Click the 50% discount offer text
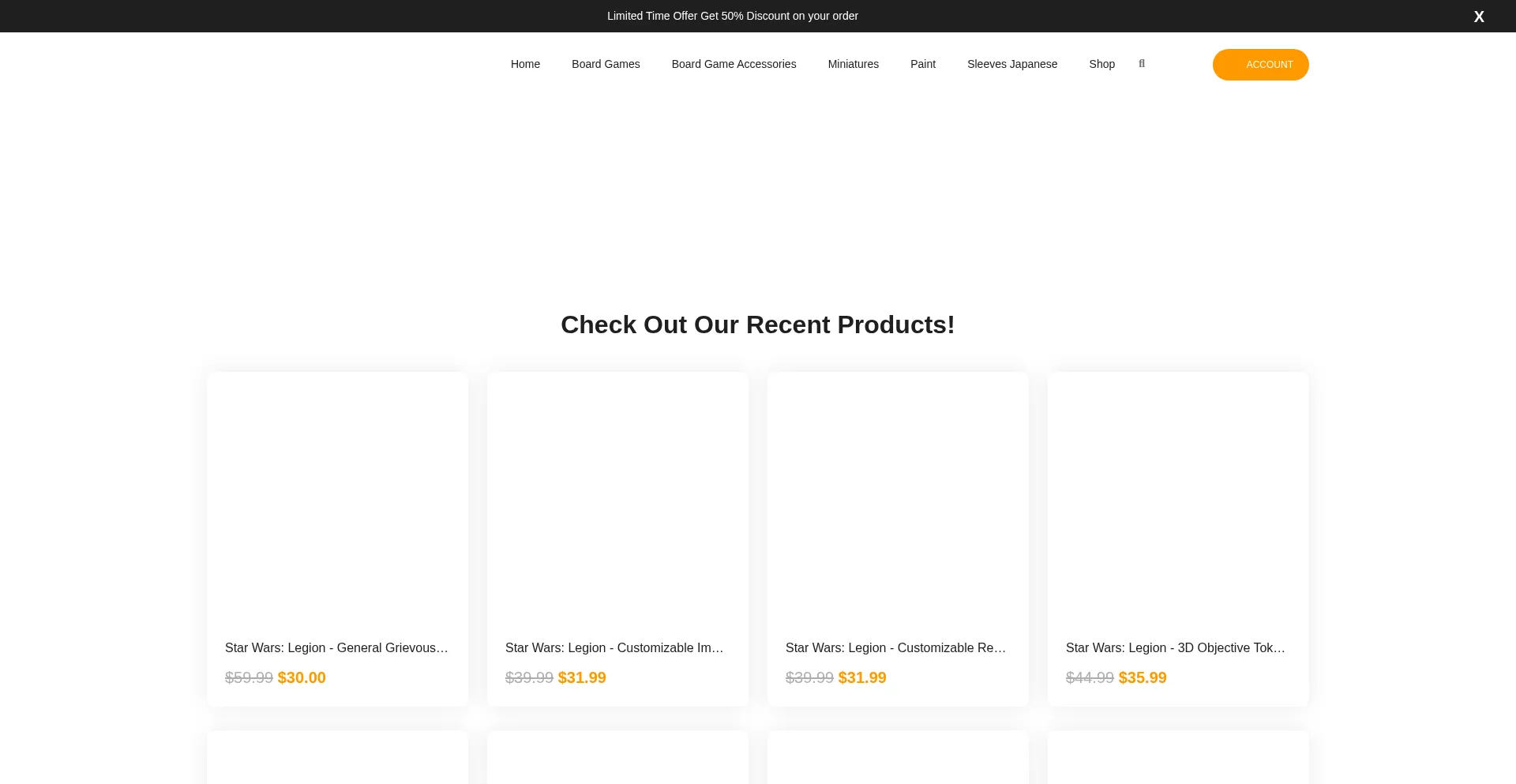The width and height of the screenshot is (1516, 784). pyautogui.click(x=732, y=16)
